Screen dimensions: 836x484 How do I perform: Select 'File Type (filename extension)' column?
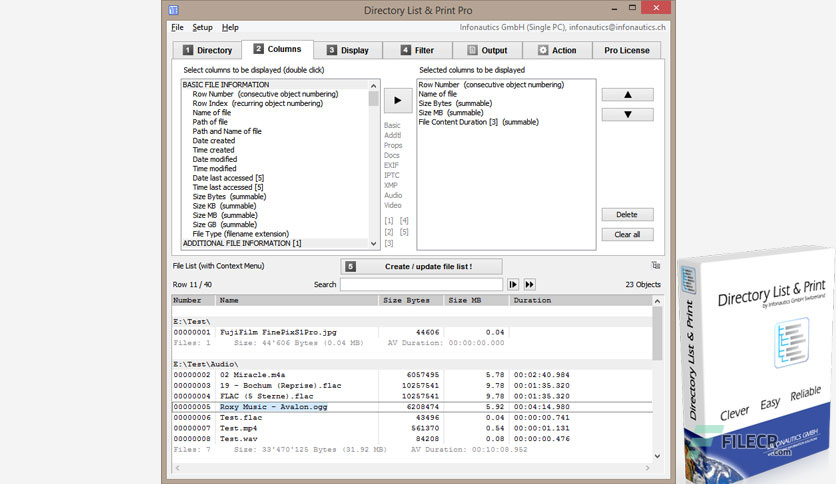[x=241, y=234]
